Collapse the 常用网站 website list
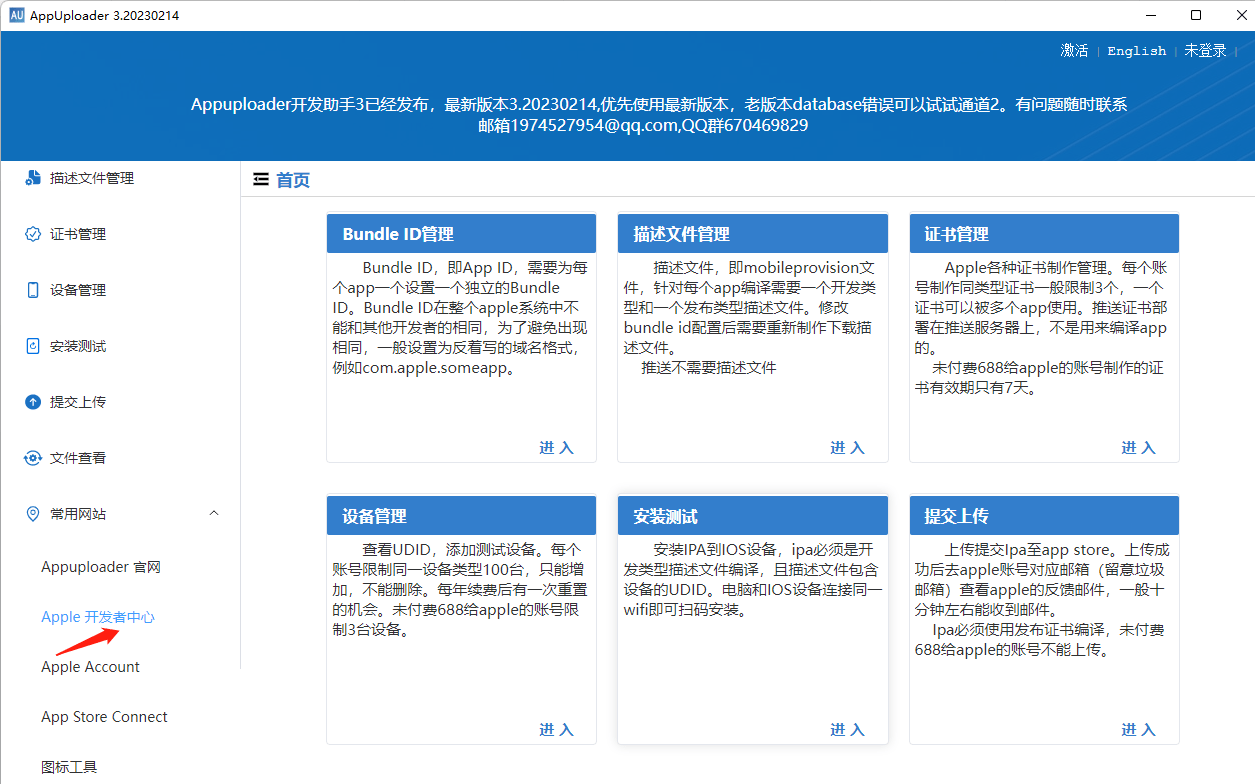 point(213,512)
